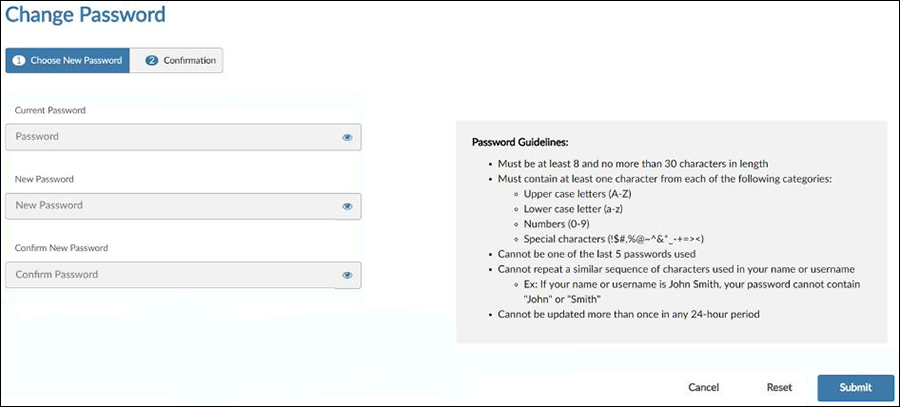Cancel the password change
This screenshot has width=900, height=407.
click(x=704, y=387)
